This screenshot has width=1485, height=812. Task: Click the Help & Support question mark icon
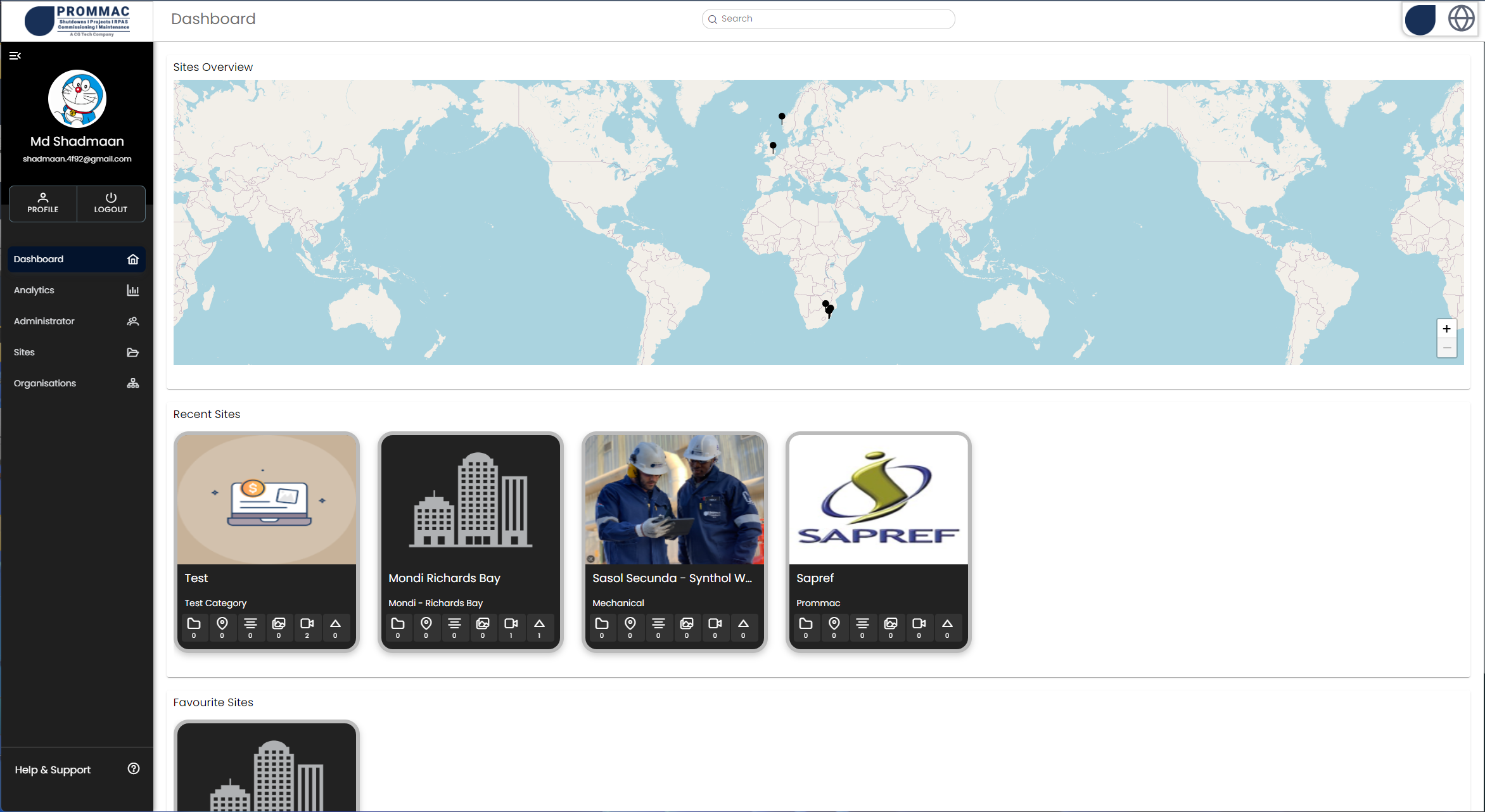coord(133,768)
